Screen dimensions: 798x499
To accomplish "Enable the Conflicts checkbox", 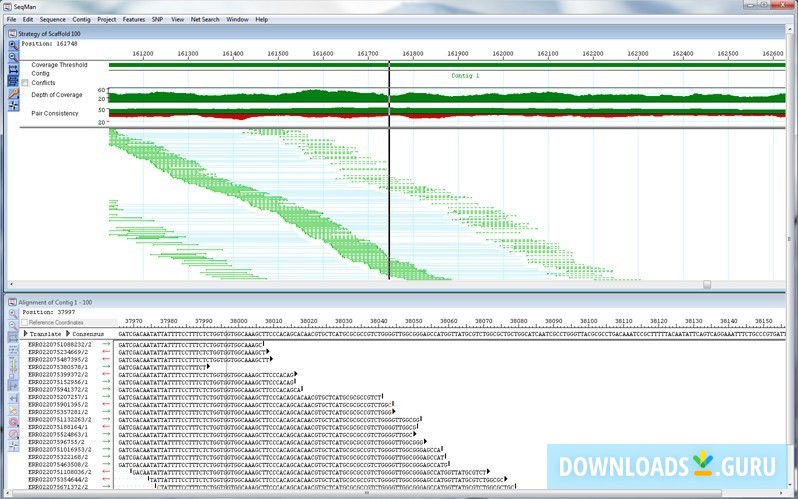I will (x=25, y=82).
